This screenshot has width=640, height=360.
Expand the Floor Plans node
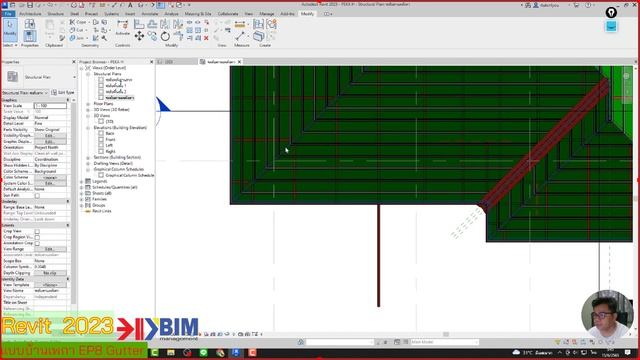coord(88,104)
